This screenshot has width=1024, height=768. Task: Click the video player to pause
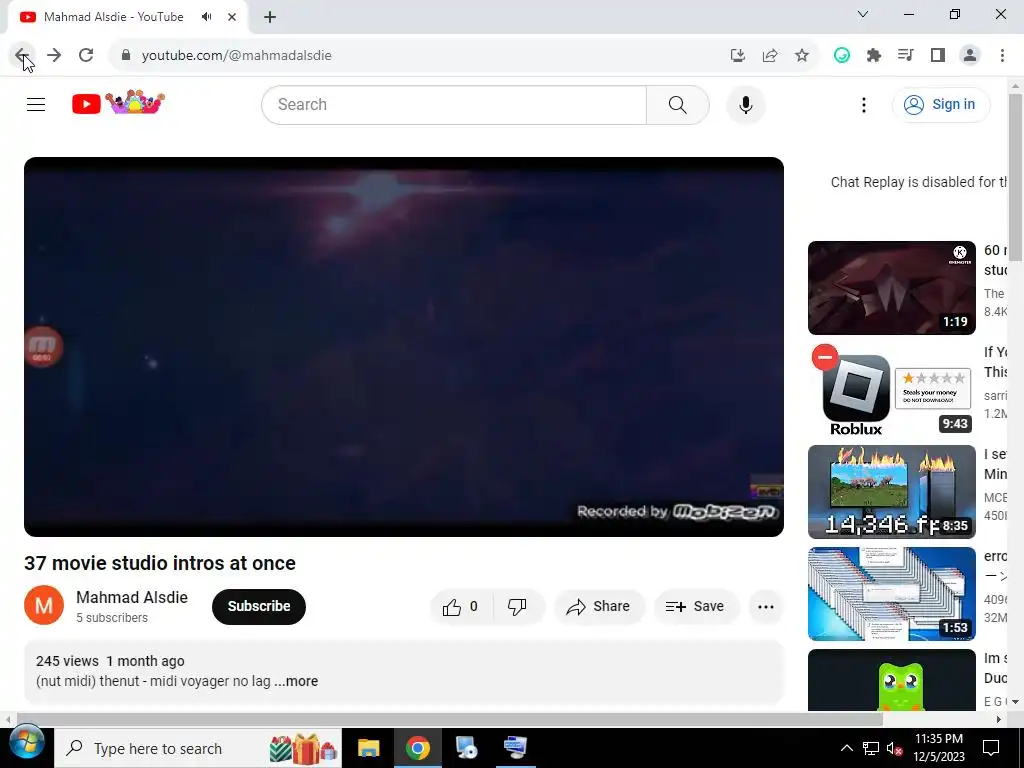[x=404, y=347]
